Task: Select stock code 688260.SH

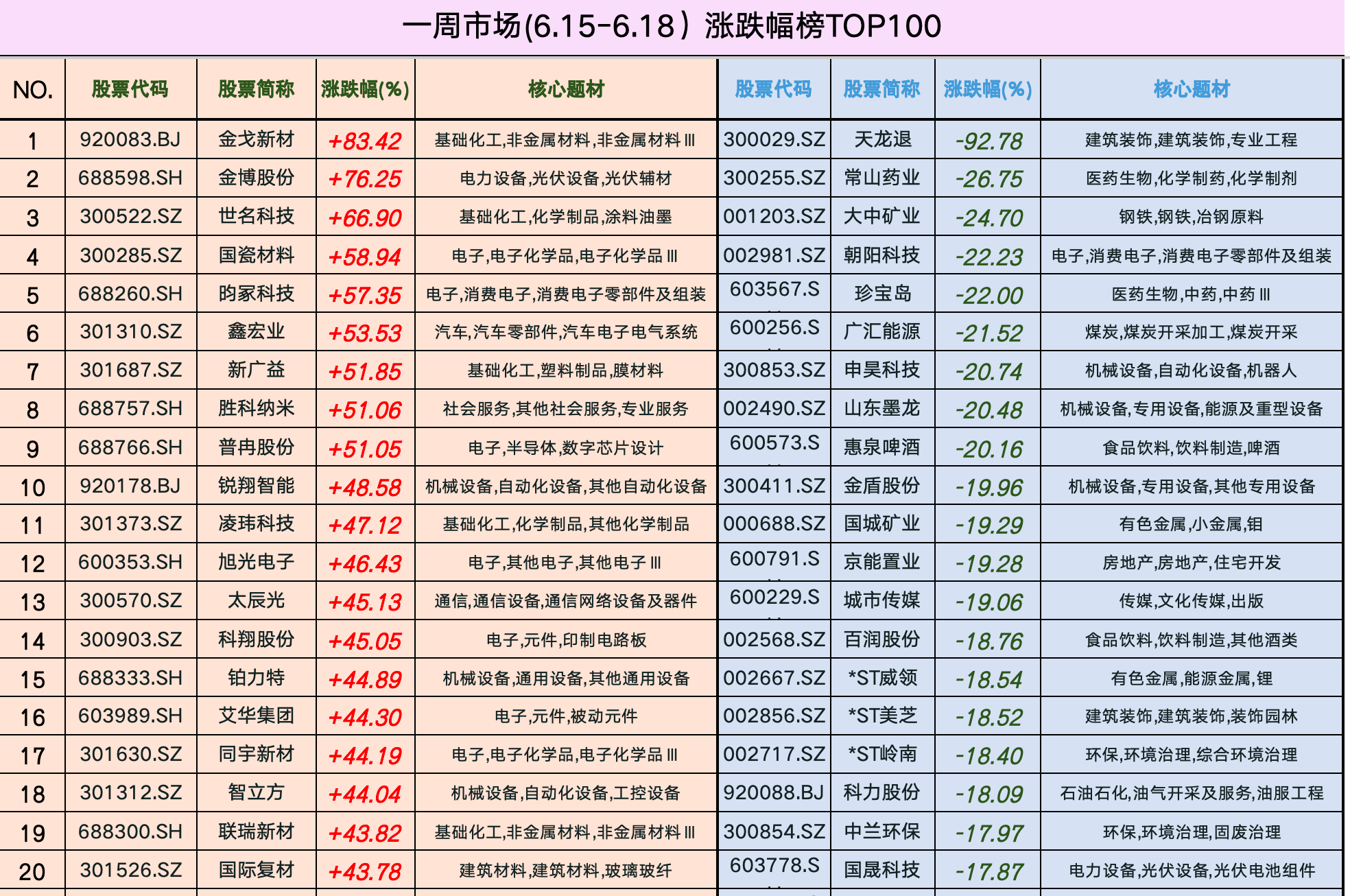Action: [130, 294]
